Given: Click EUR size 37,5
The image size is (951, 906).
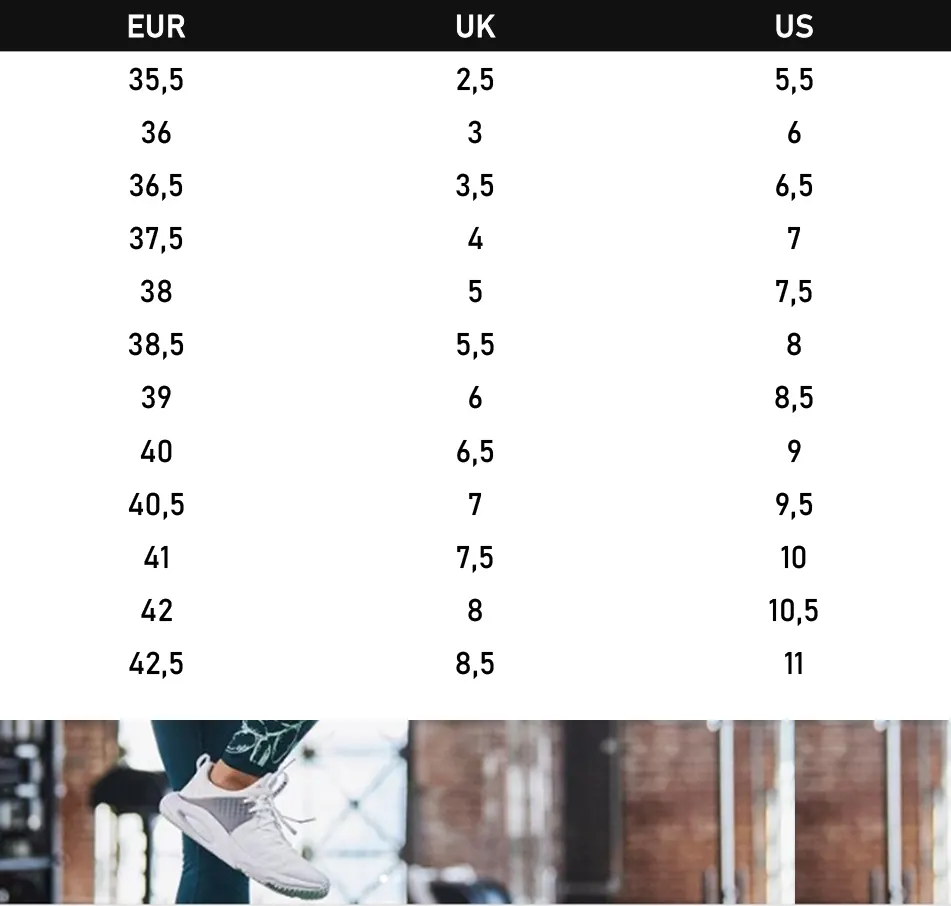Looking at the screenshot, I should coord(156,239).
